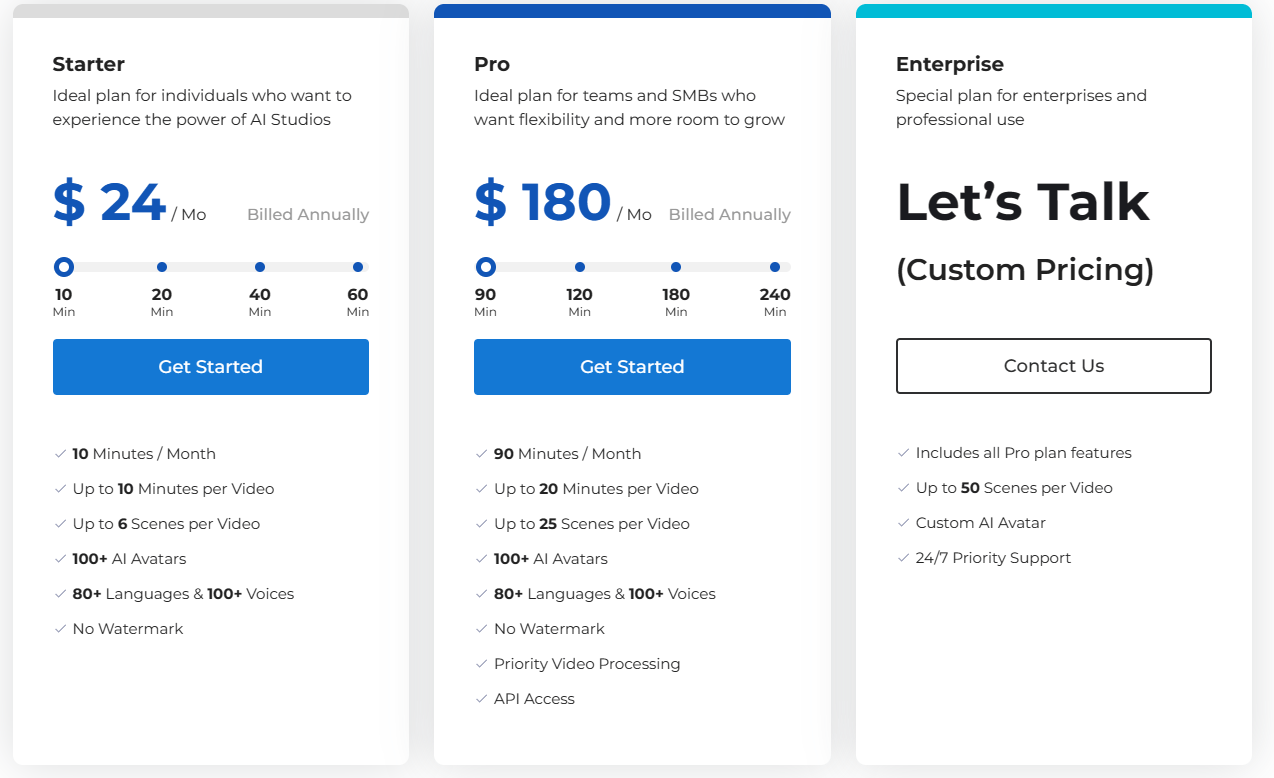
Task: Set Starter slider to 20 Min
Action: click(162, 267)
